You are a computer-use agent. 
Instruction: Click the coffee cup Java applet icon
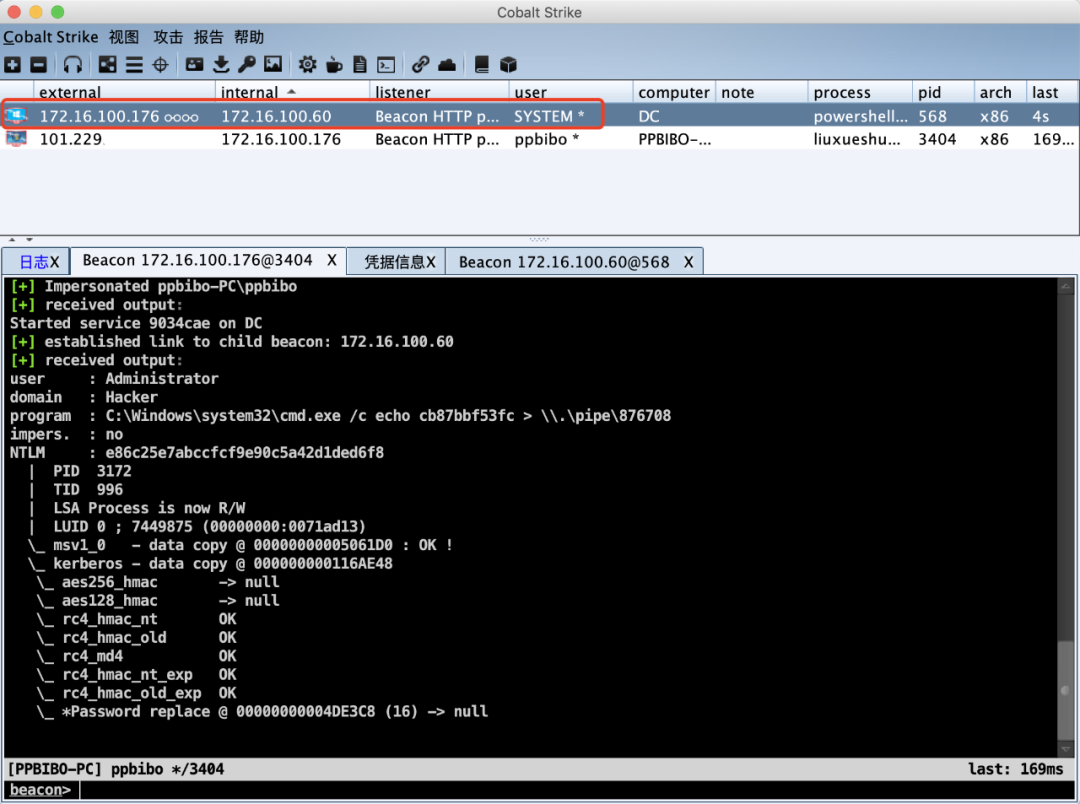coord(334,65)
